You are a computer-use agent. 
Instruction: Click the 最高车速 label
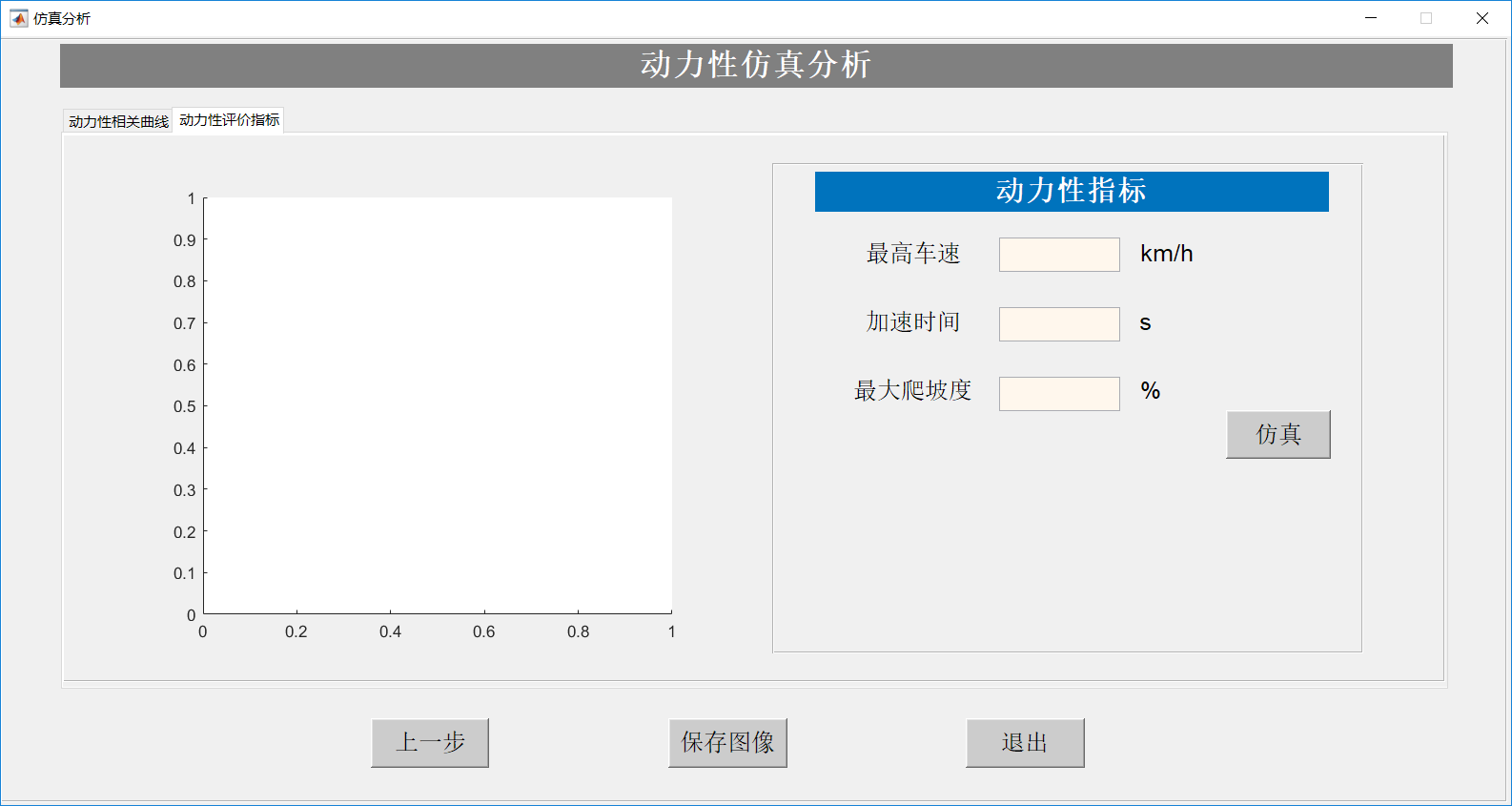913,254
